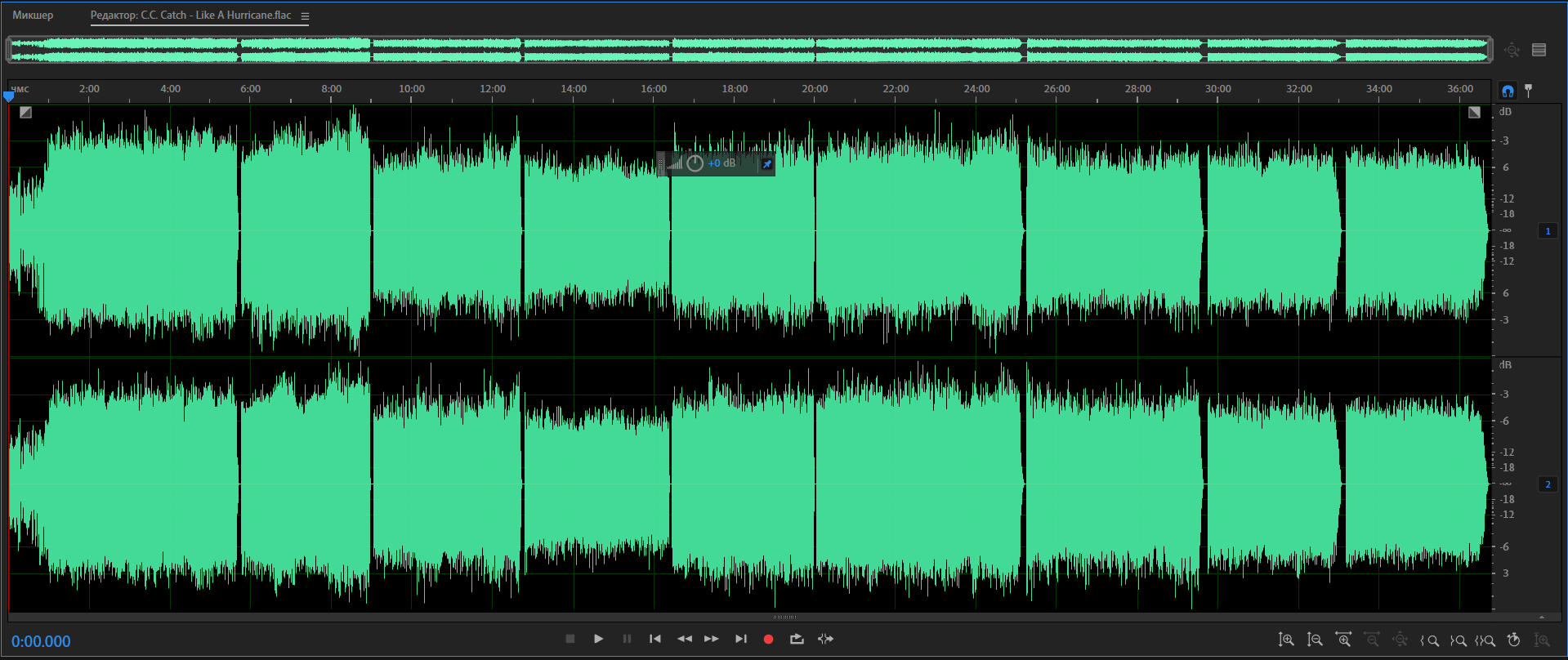Click the fade-in handle at waveform start
Viewport: 1568px width, 660px height.
coord(25,112)
